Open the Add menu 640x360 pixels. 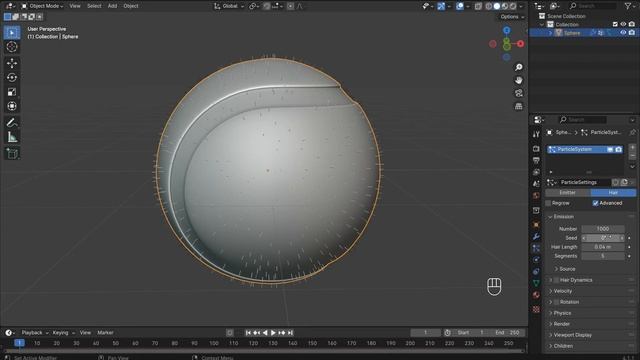112,6
